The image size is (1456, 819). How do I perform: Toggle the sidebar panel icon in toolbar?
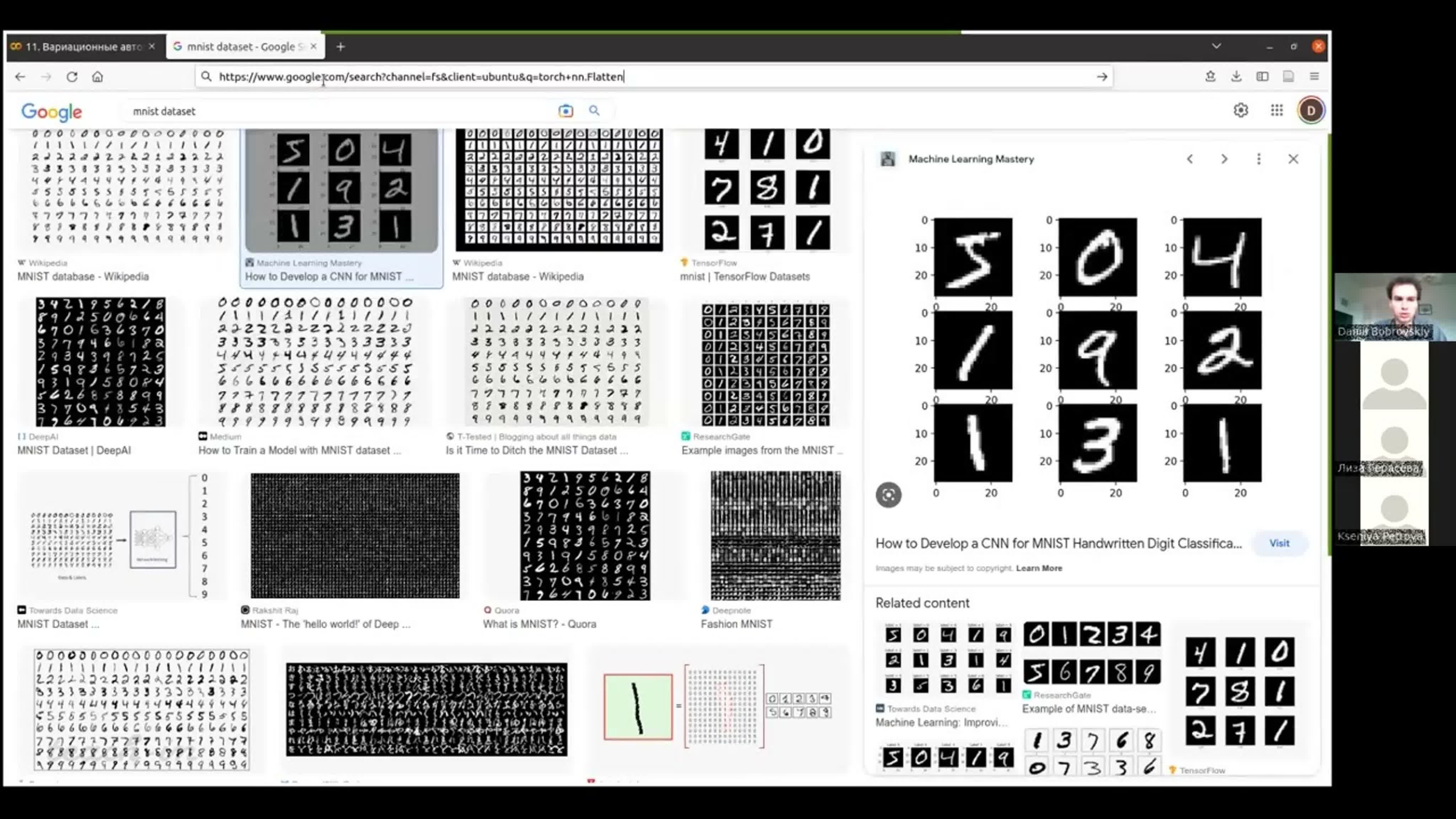[1262, 76]
